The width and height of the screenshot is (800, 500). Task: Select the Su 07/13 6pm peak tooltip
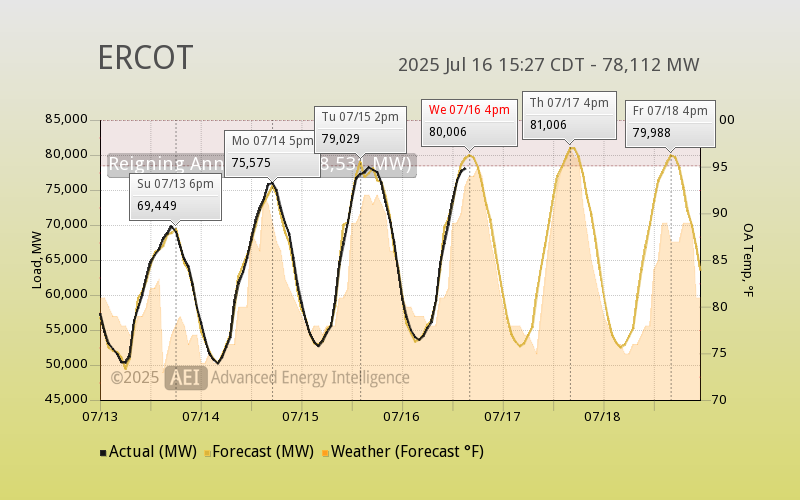176,197
